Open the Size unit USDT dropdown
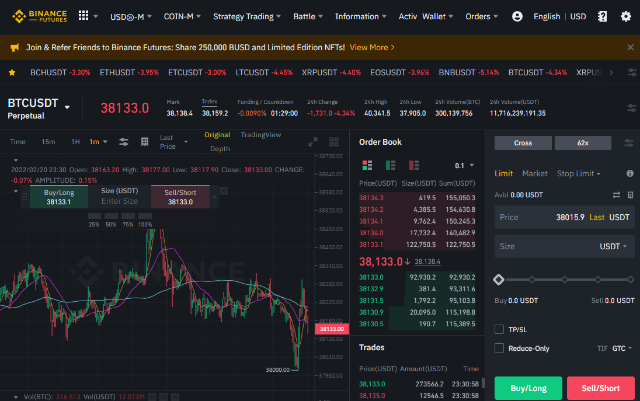The height and width of the screenshot is (401, 640). [x=613, y=246]
